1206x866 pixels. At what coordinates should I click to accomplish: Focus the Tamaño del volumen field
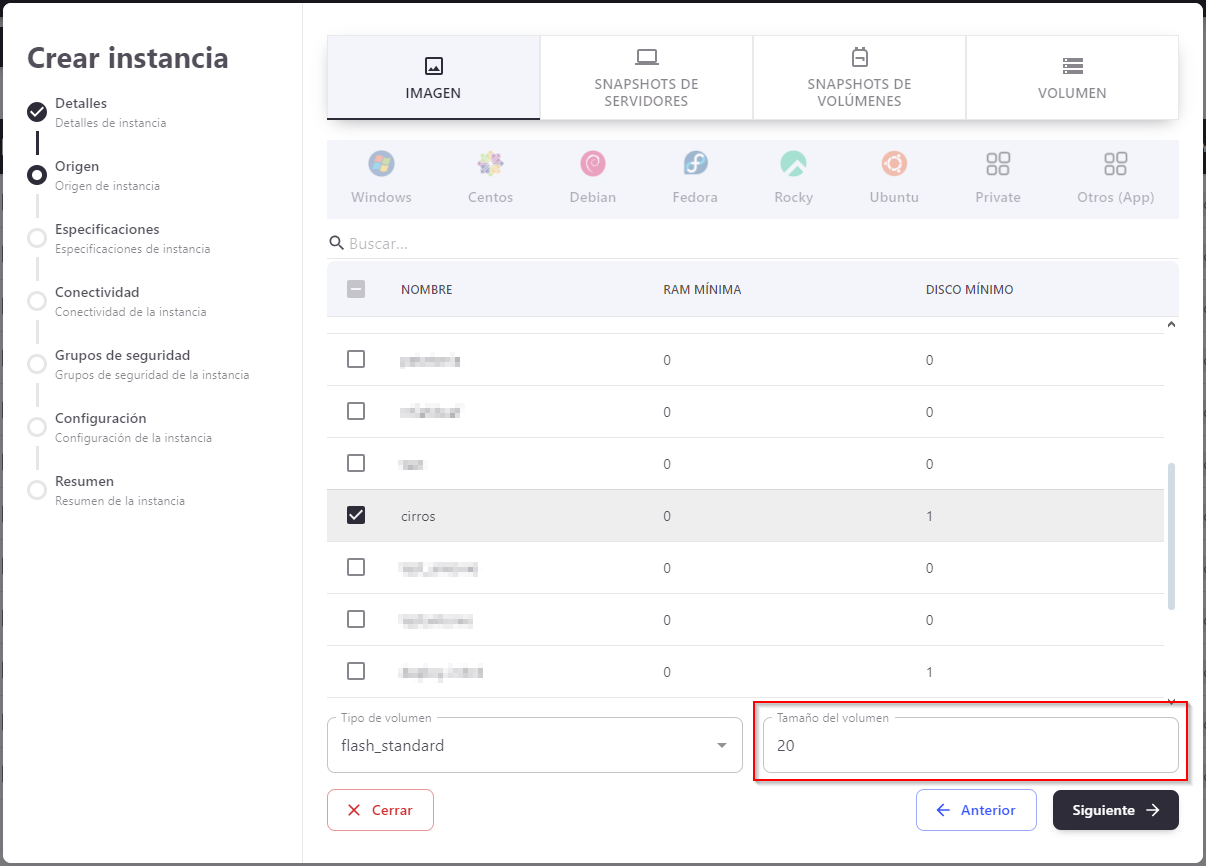coord(970,746)
